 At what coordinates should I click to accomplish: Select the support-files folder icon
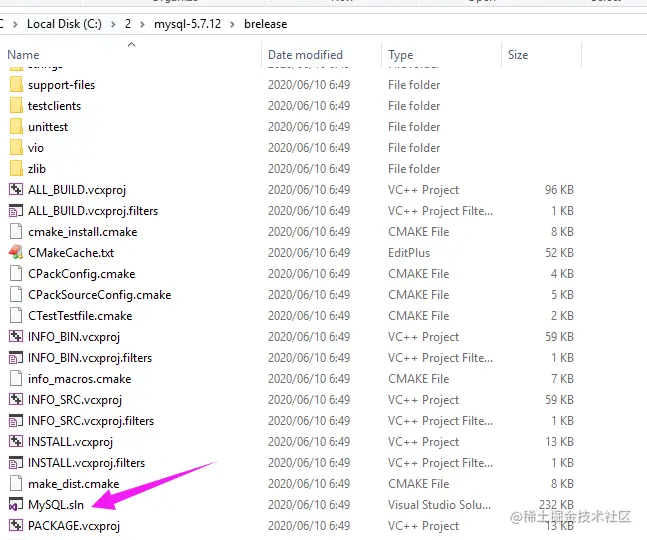[x=16, y=85]
